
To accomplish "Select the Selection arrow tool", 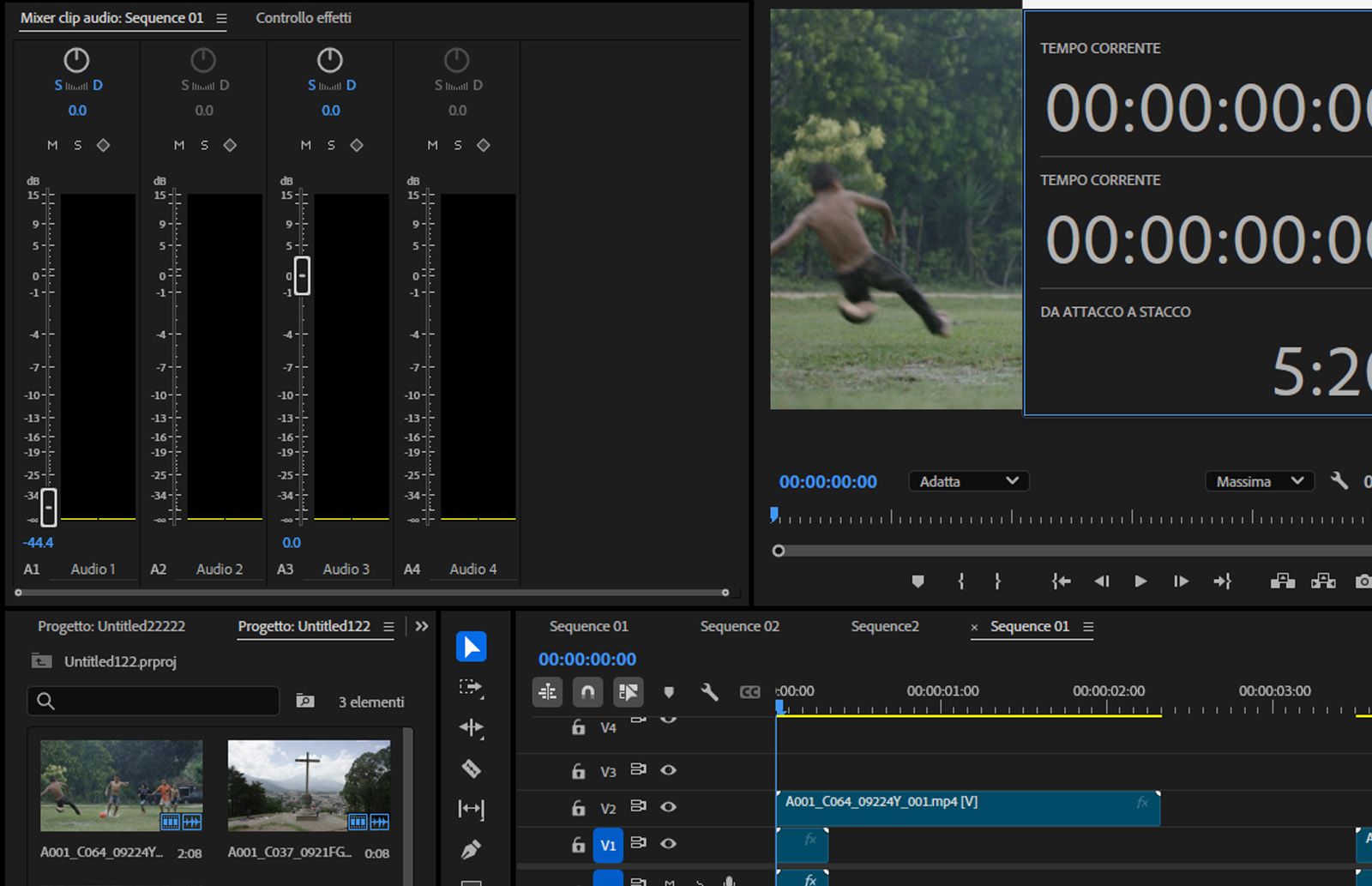I will click(x=471, y=647).
